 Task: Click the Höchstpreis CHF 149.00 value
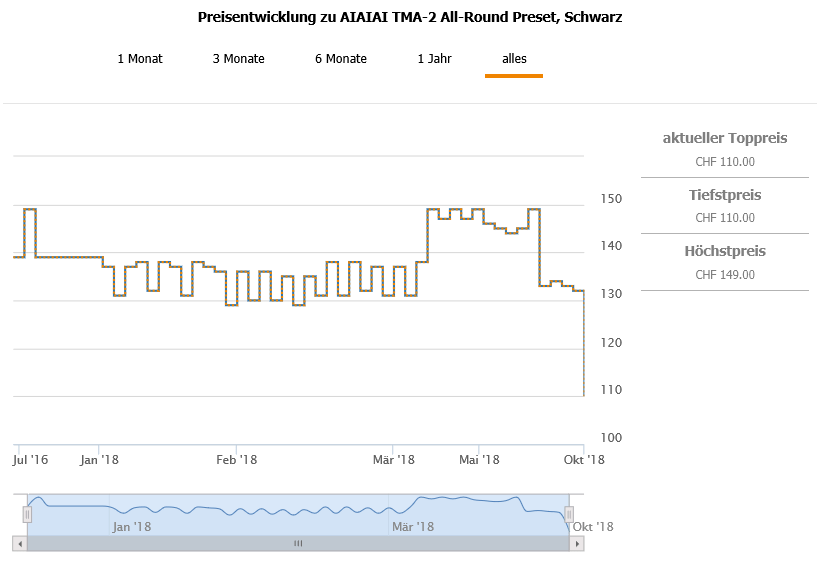point(724,275)
